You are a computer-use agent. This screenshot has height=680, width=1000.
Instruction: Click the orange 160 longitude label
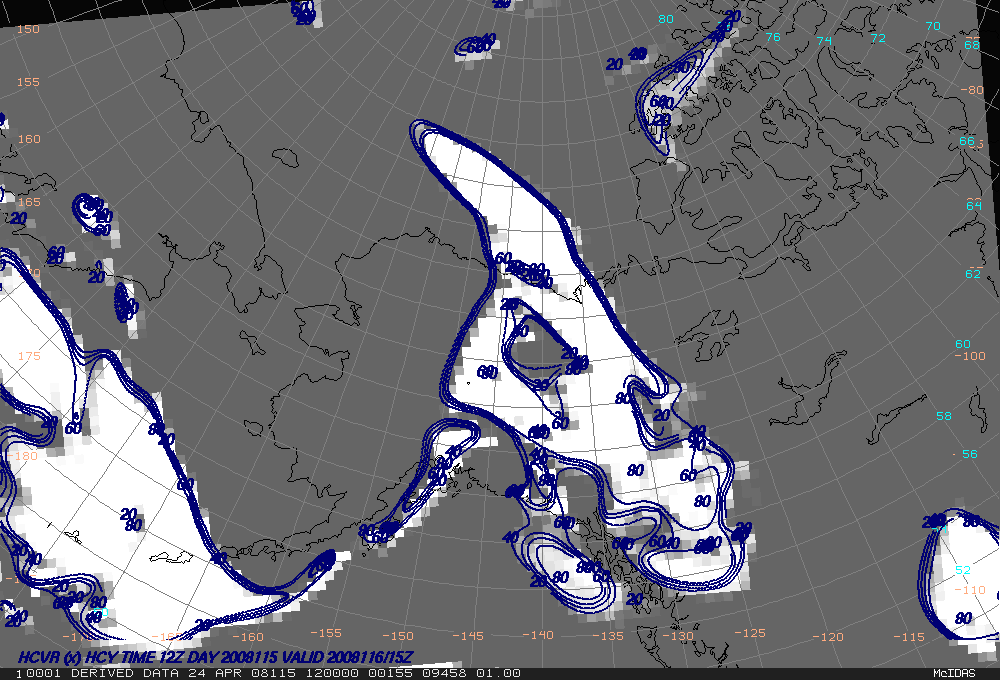point(29,138)
